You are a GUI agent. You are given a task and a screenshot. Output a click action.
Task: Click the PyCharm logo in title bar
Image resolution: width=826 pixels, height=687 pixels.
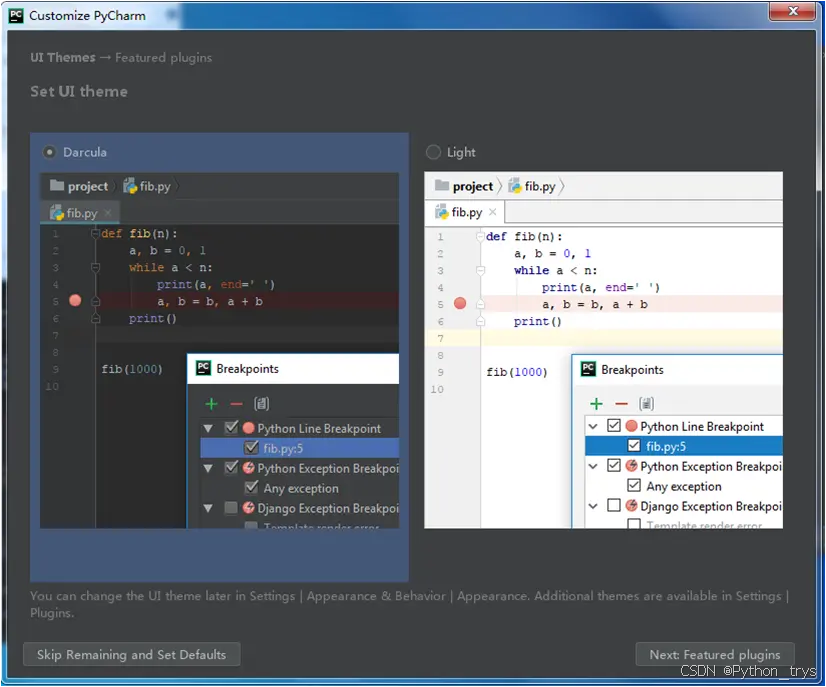[16, 15]
